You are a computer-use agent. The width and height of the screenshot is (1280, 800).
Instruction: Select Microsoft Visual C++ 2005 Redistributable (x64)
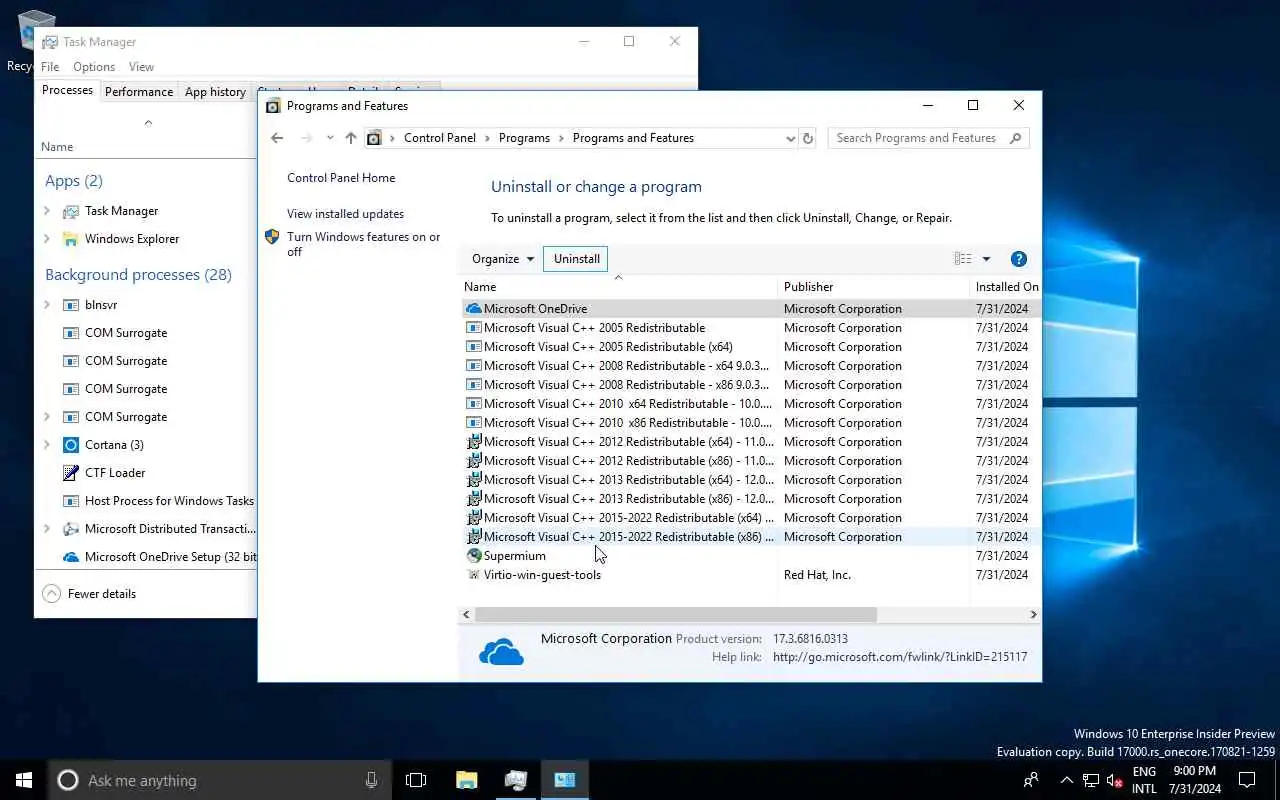pos(608,347)
